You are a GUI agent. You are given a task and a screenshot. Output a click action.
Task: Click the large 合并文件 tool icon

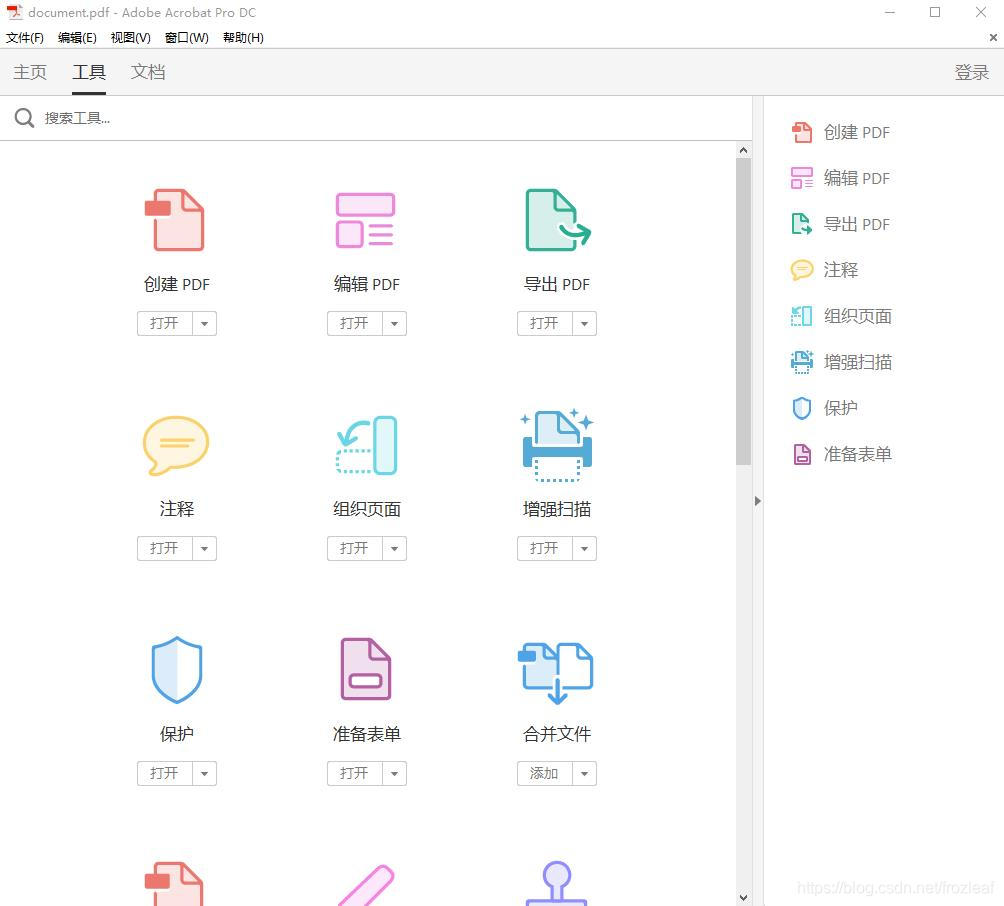tap(556, 672)
